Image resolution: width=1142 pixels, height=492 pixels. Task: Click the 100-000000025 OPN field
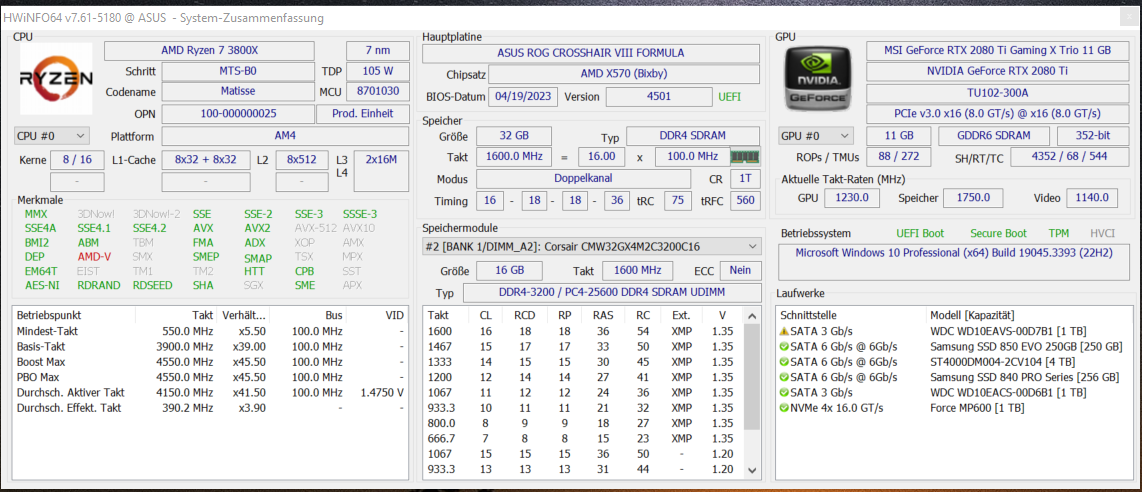coord(237,114)
